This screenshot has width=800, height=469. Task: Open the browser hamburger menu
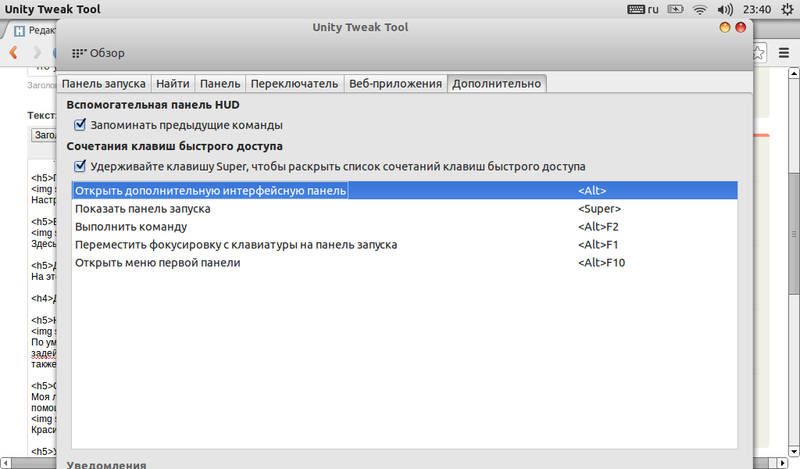tap(784, 53)
